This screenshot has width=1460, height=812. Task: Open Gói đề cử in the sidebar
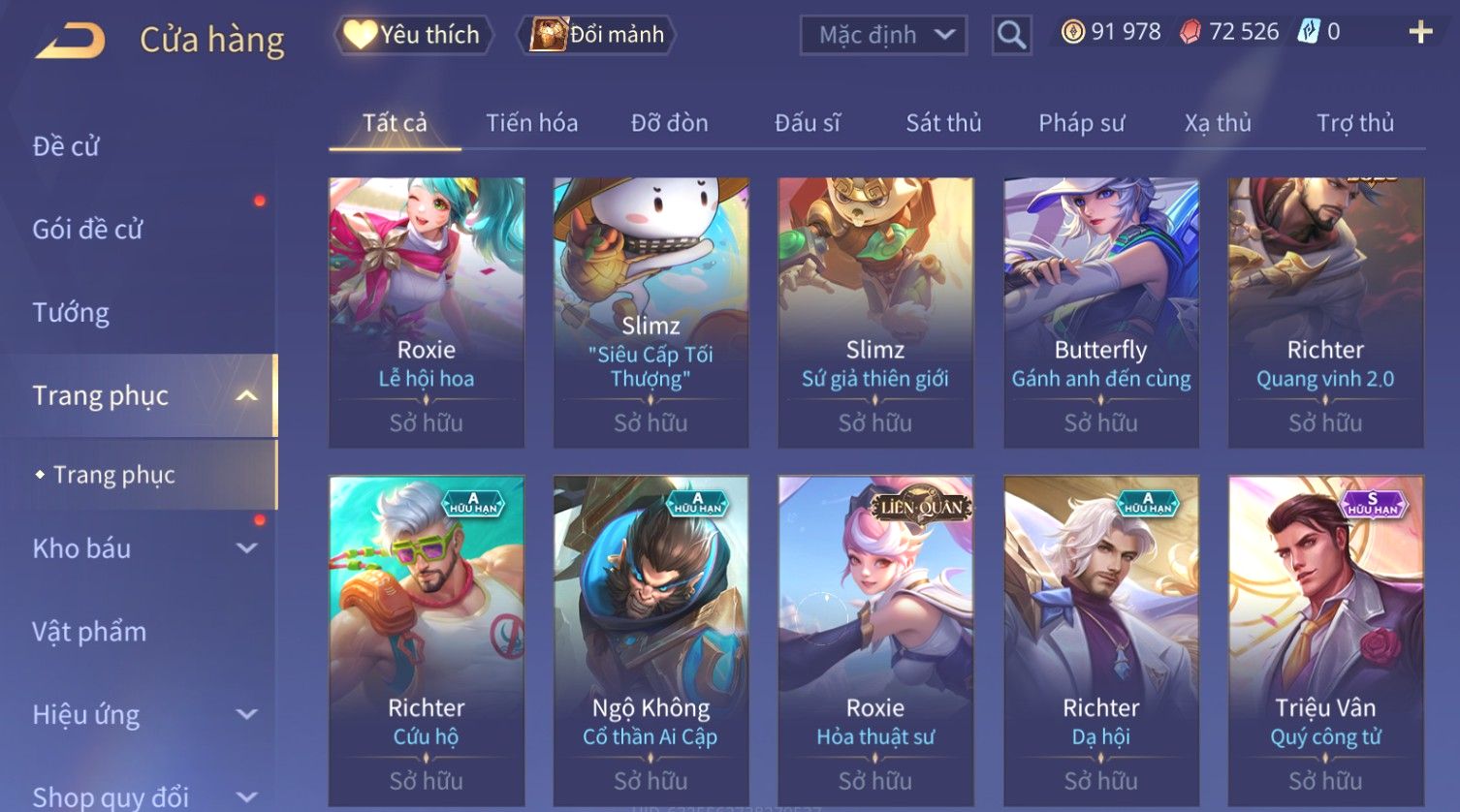tap(87, 230)
